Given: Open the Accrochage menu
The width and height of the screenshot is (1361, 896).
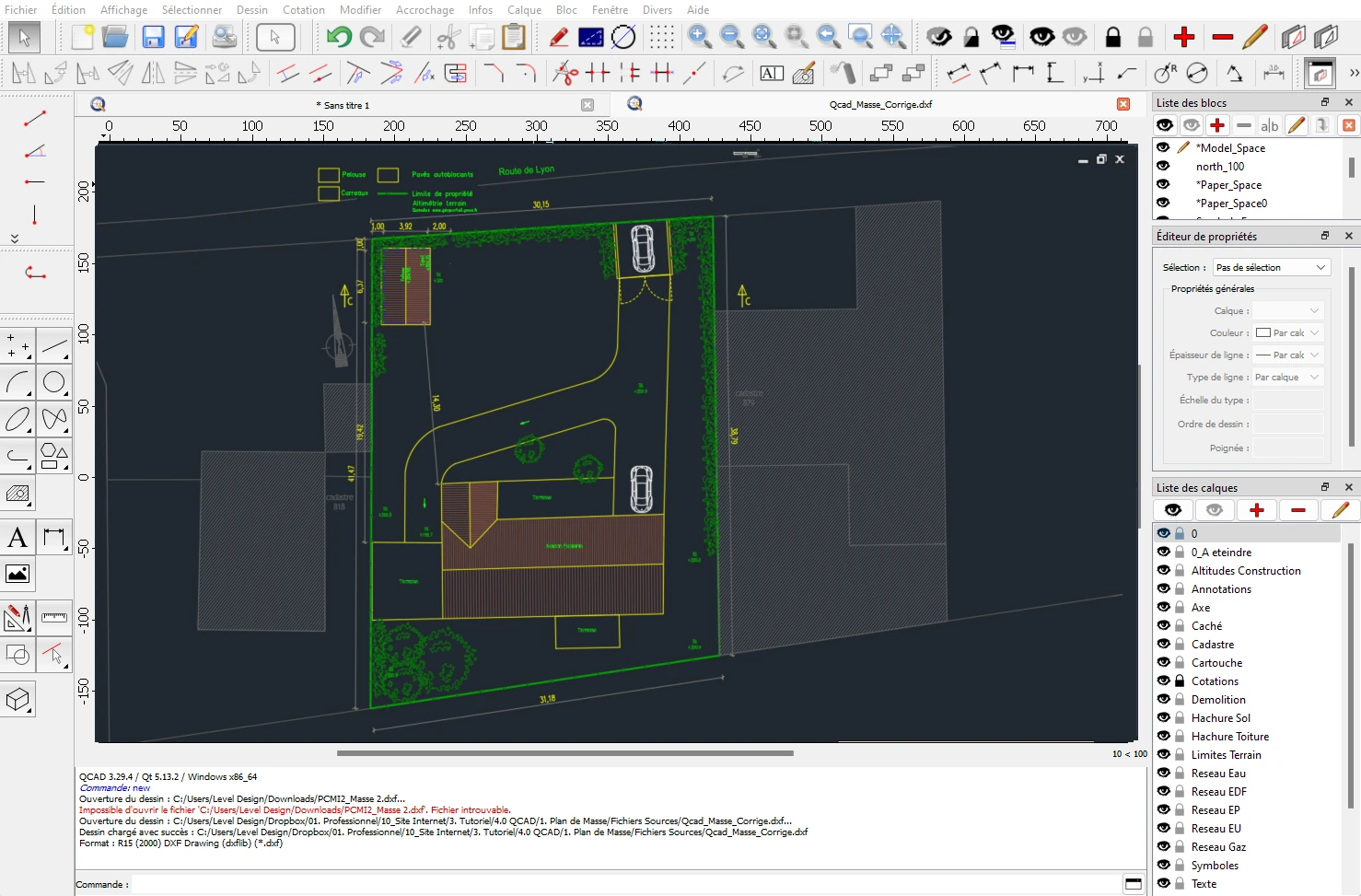Looking at the screenshot, I should coord(425,9).
